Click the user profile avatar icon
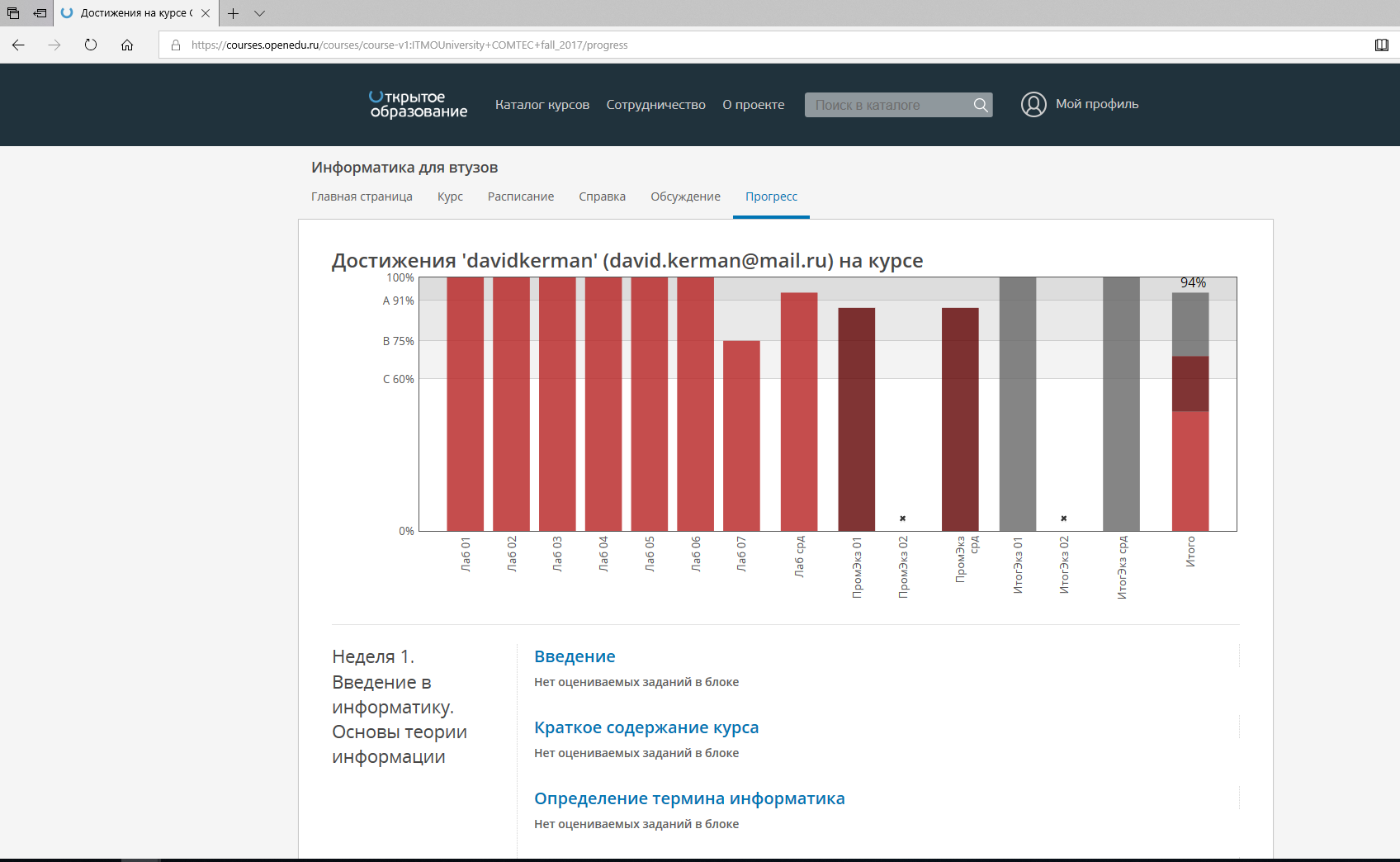The width and height of the screenshot is (1400, 862). point(1033,104)
